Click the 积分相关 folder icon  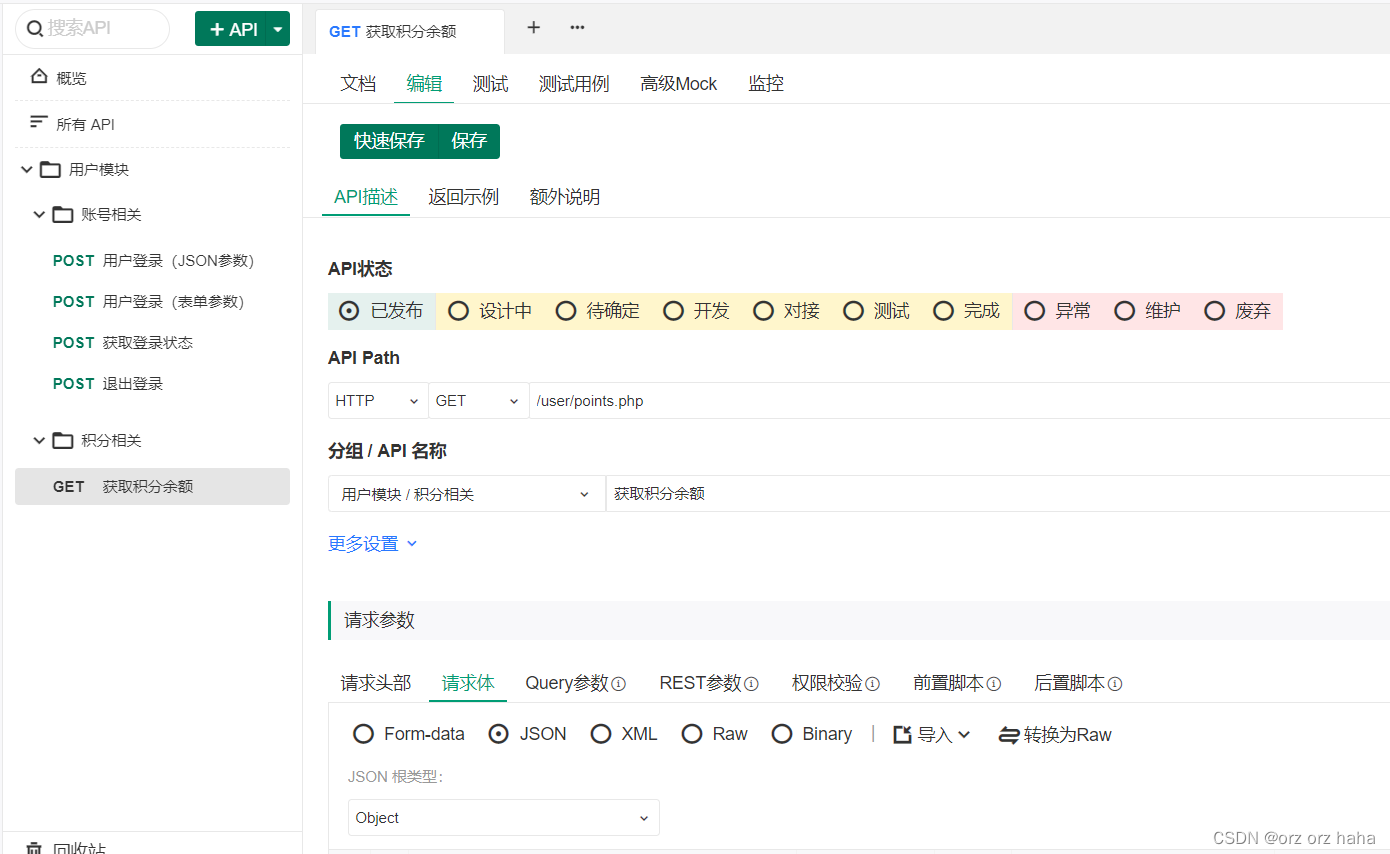(62, 440)
